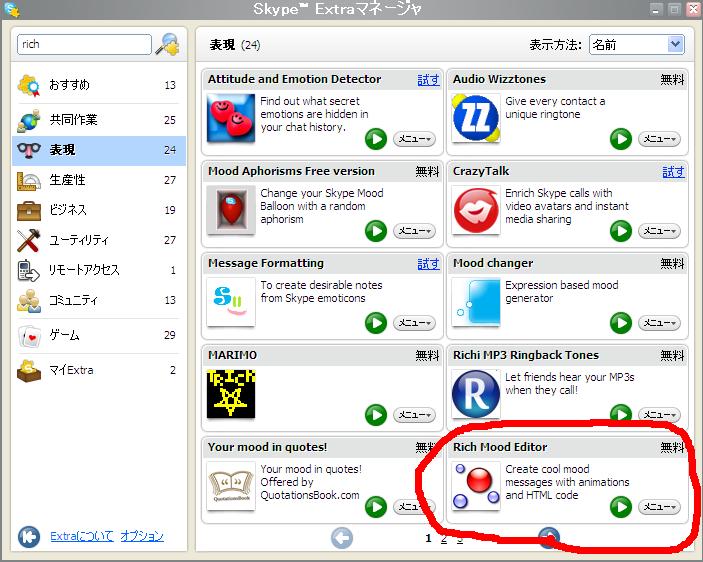Start Attitude and Emotion Detector green play button
This screenshot has width=703, height=562.
click(376, 139)
